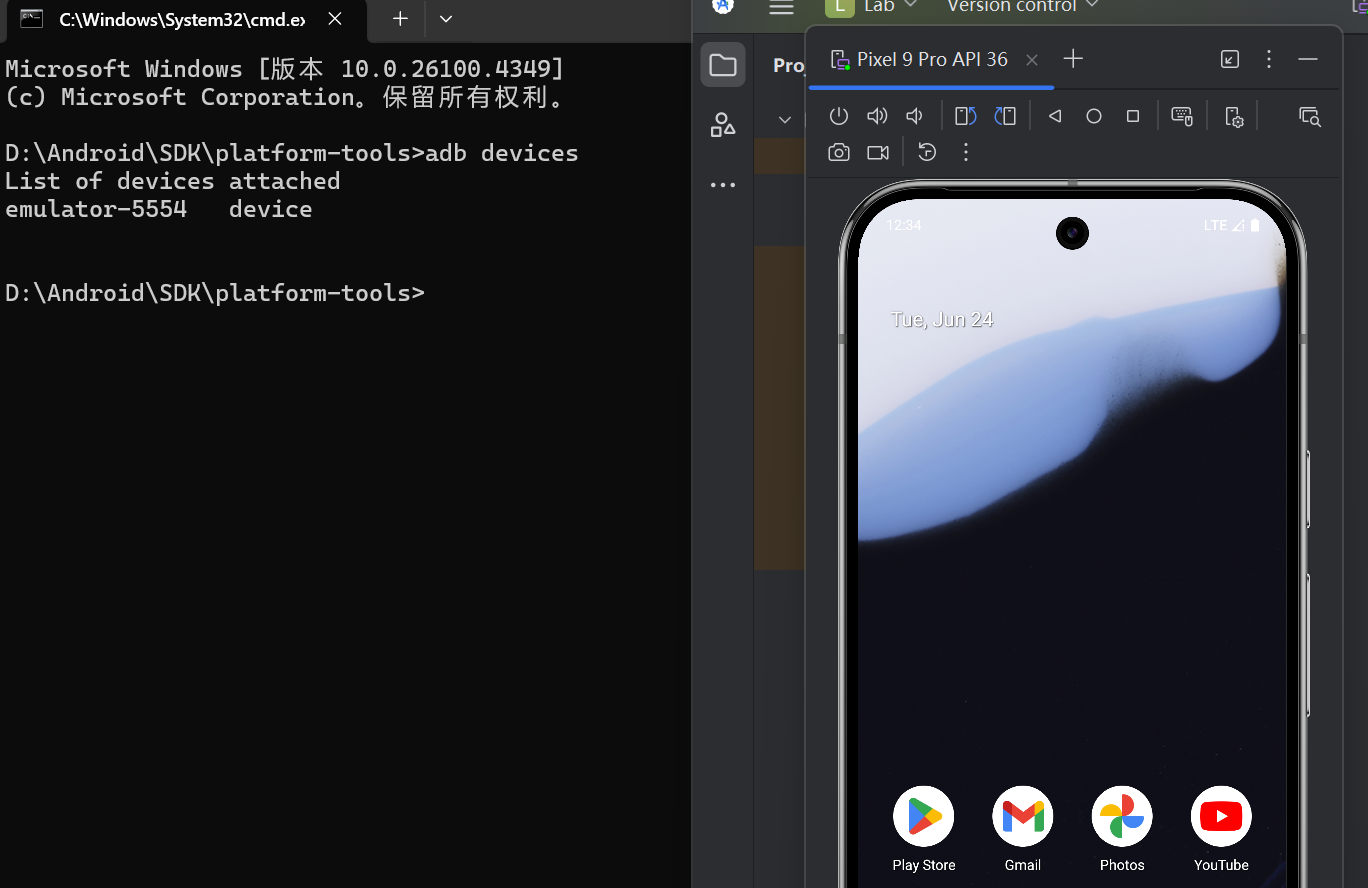Take an emulator screenshot with the camera icon

point(839,152)
